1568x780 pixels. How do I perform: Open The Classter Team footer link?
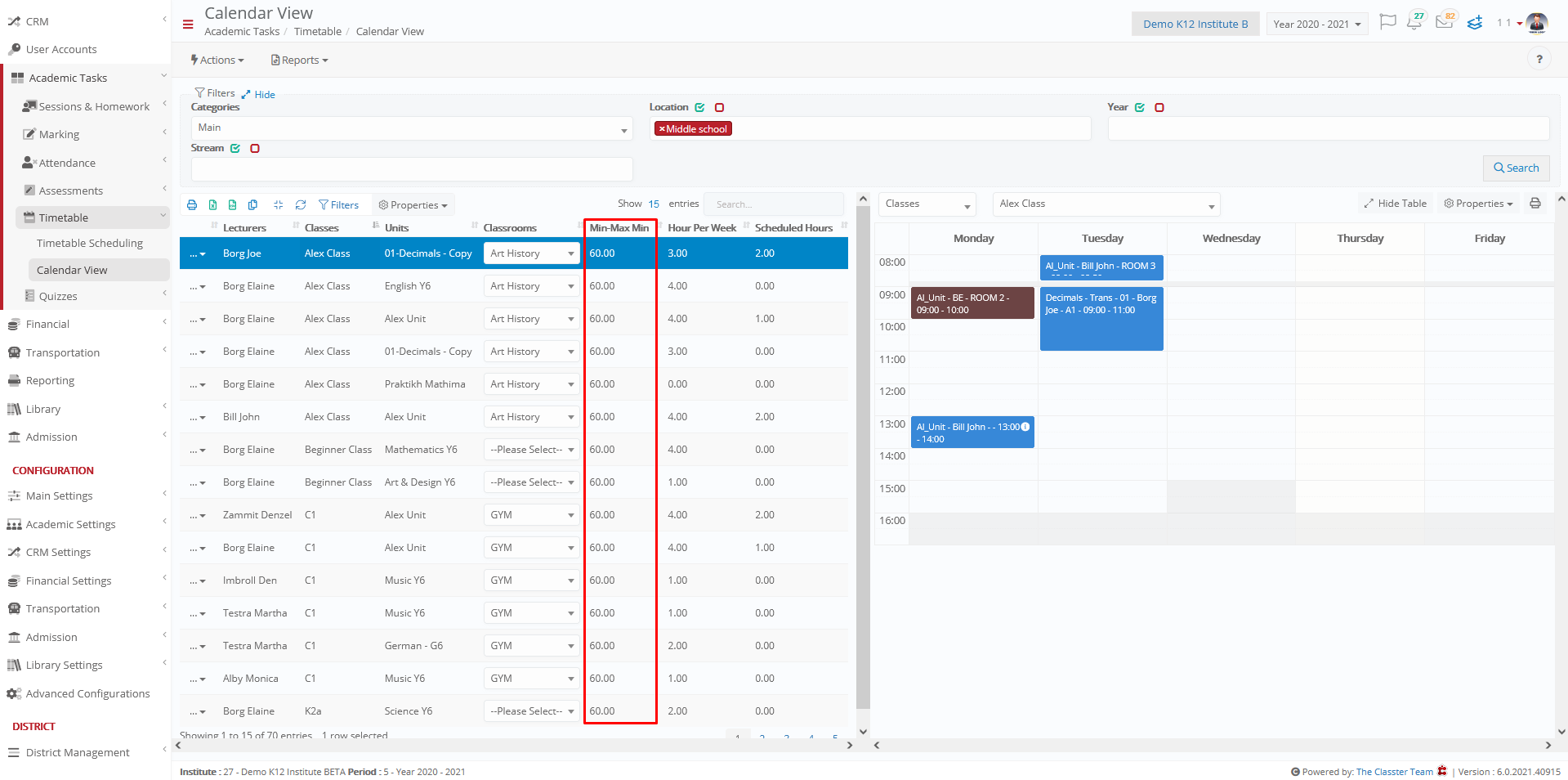(x=1394, y=772)
